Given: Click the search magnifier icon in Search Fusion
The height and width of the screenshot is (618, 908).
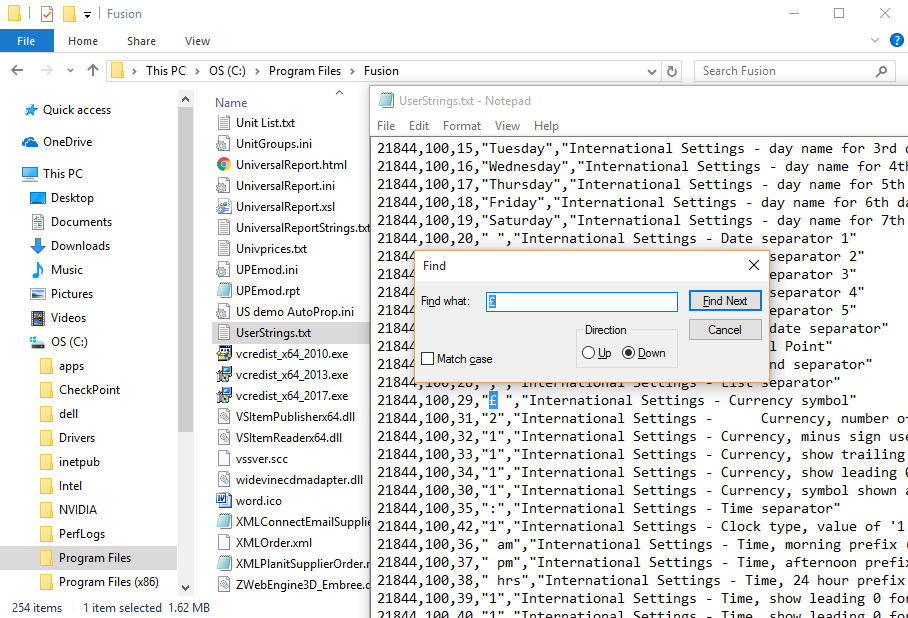Looking at the screenshot, I should [x=881, y=71].
